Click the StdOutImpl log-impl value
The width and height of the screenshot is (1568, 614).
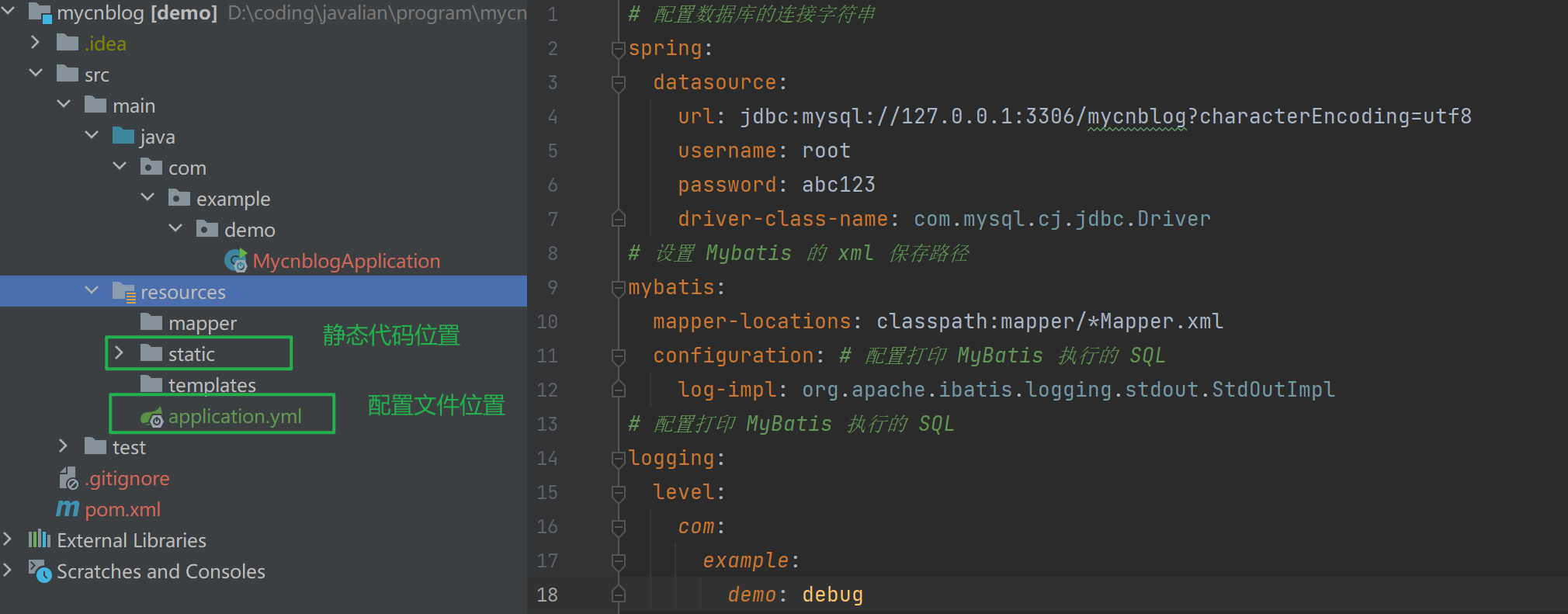[x=1068, y=390]
